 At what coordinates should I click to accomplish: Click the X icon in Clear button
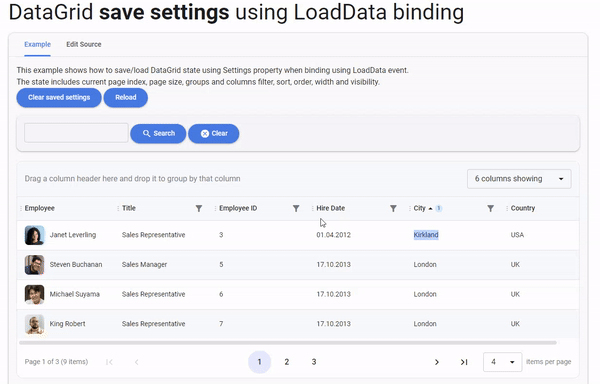205,133
